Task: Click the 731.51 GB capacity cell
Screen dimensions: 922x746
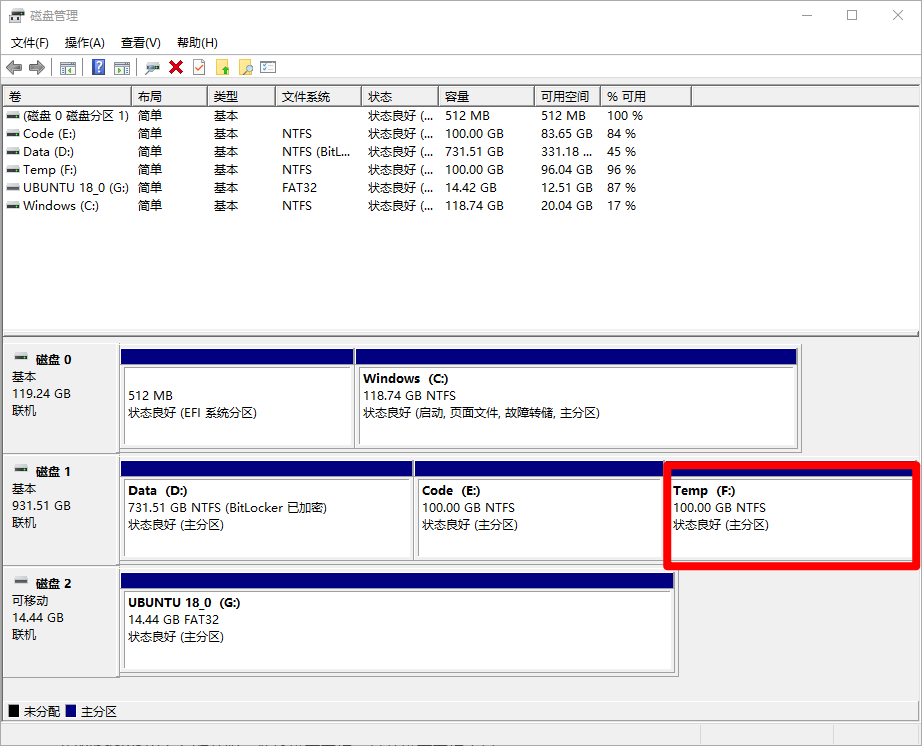Action: coord(474,152)
